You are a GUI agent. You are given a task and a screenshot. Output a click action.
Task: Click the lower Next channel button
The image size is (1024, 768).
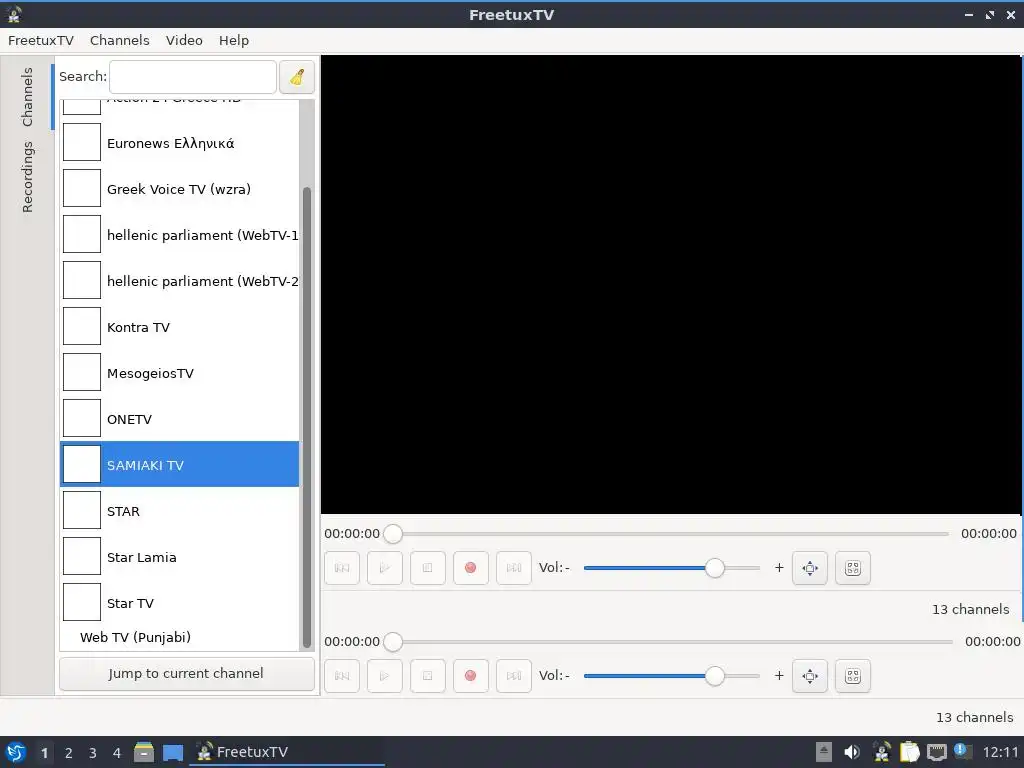[514, 675]
